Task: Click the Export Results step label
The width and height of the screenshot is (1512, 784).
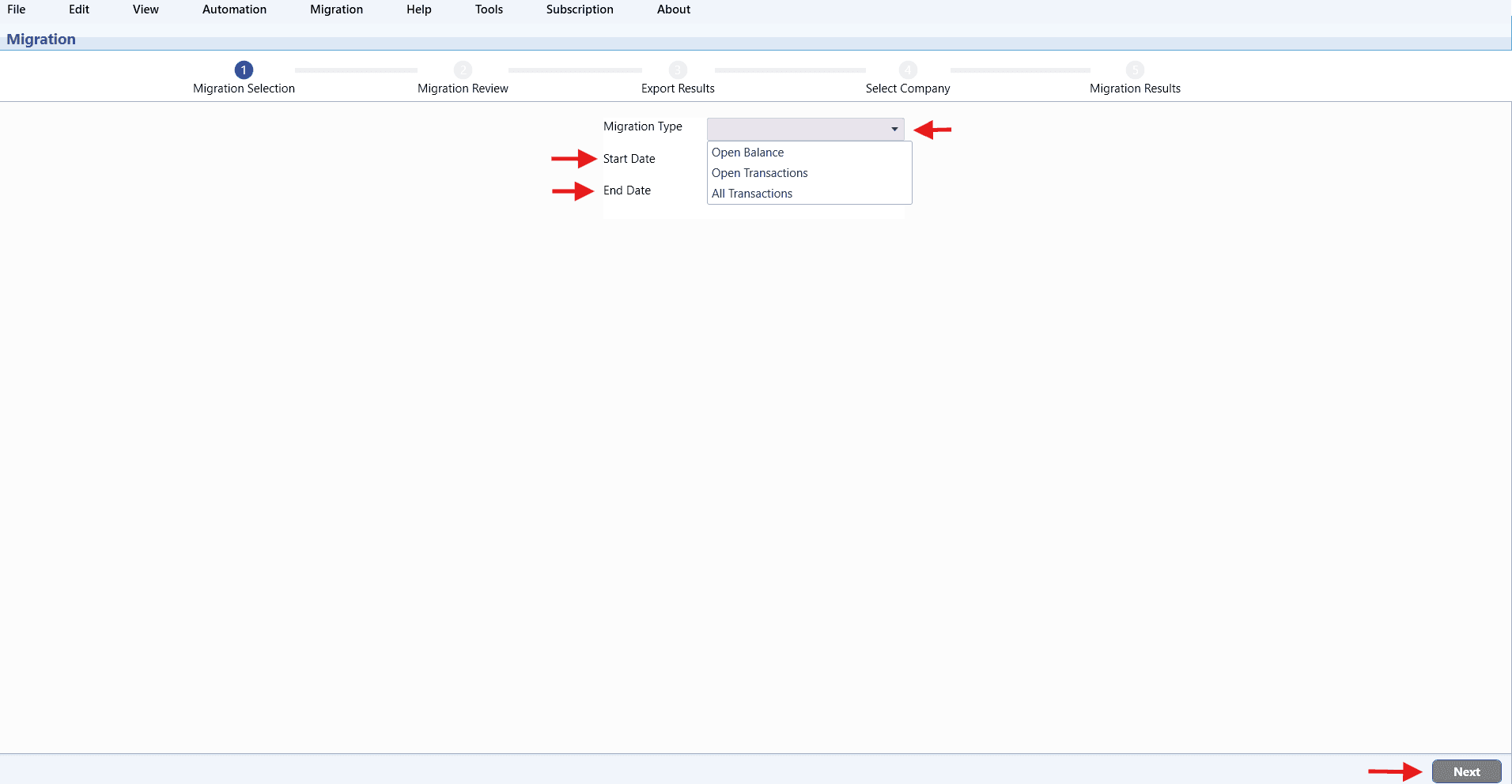Action: (x=678, y=89)
